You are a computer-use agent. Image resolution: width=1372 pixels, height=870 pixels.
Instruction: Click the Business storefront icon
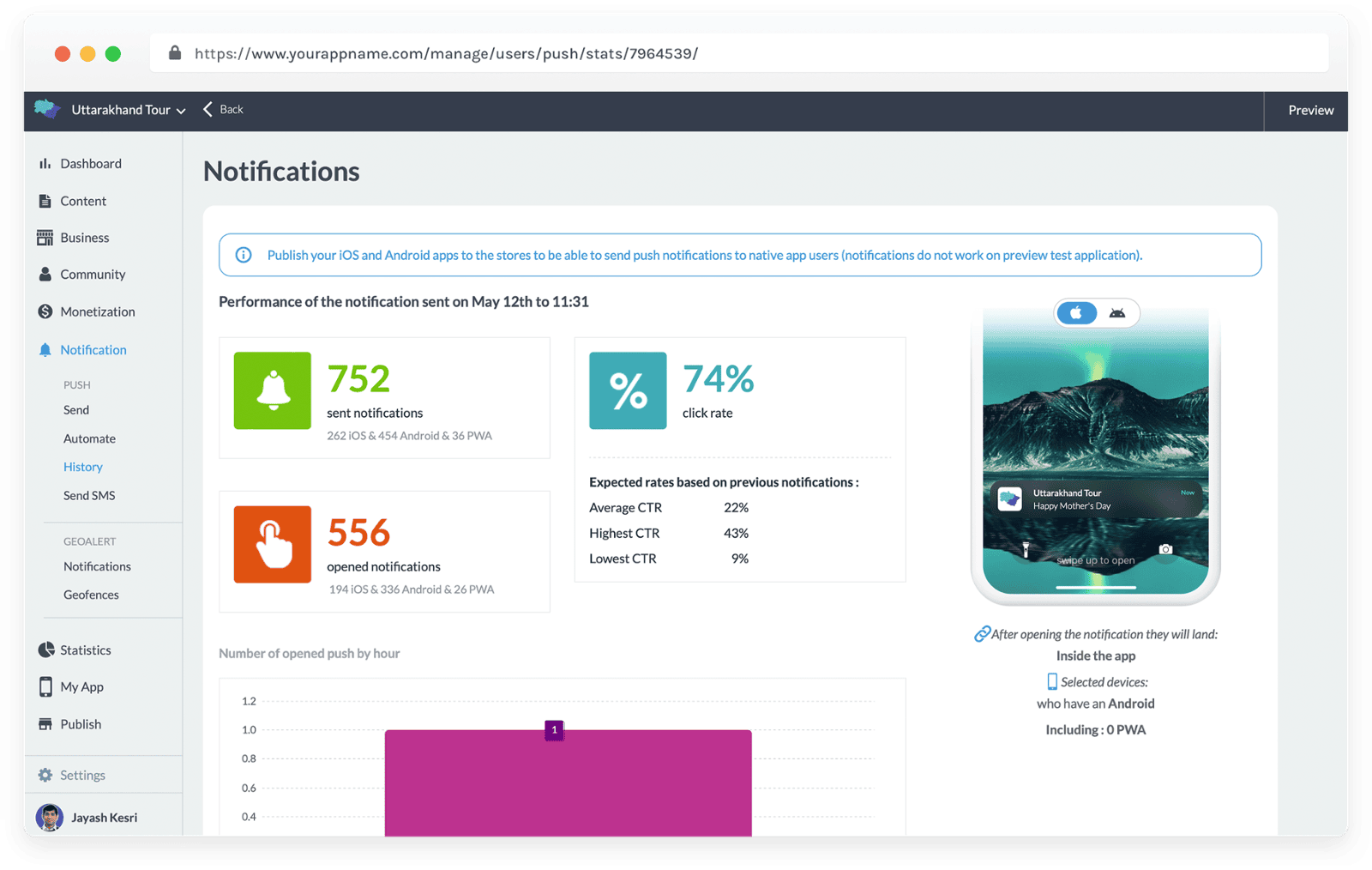pyautogui.click(x=45, y=238)
